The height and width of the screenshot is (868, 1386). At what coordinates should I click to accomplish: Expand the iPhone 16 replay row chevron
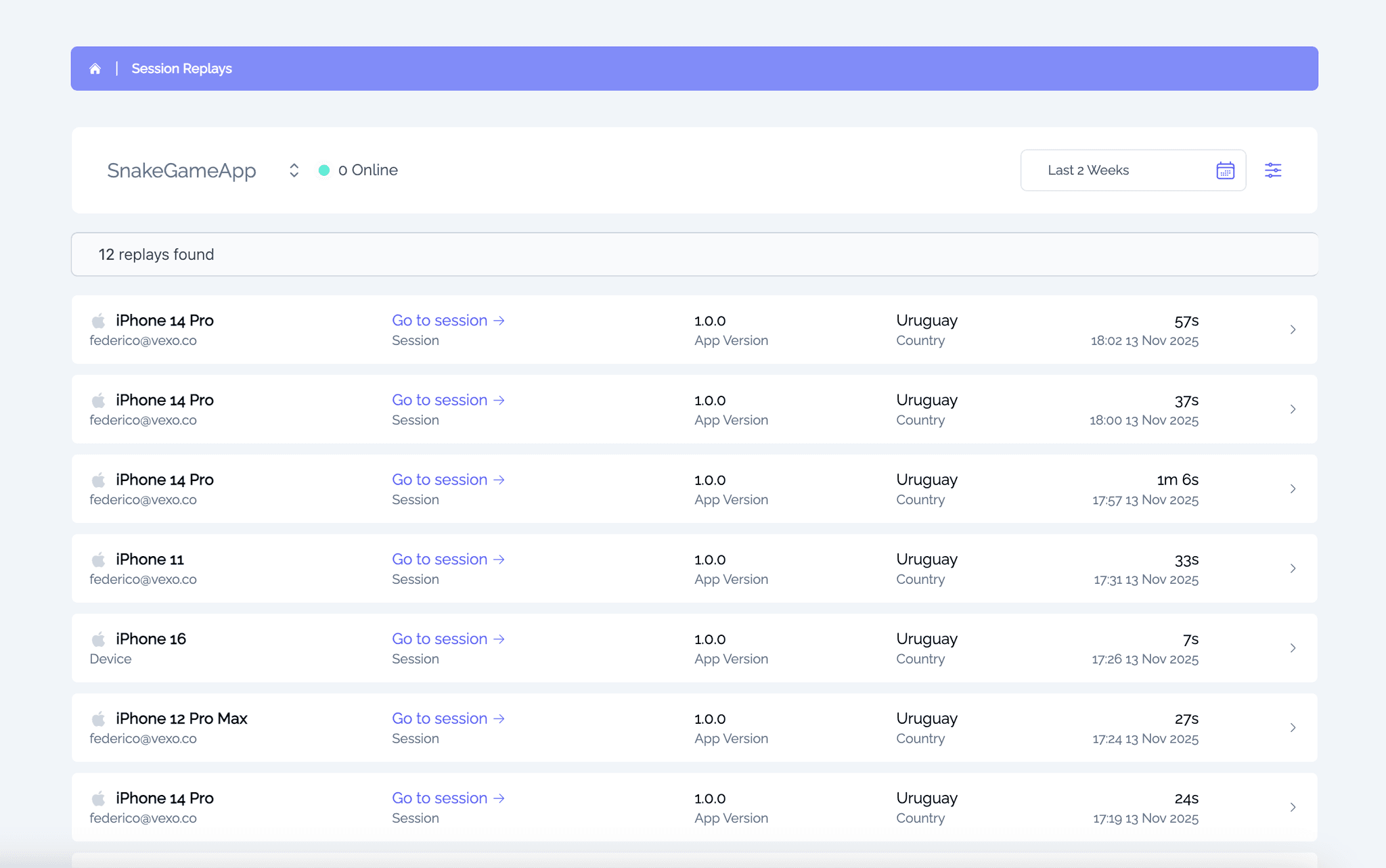[1293, 648]
